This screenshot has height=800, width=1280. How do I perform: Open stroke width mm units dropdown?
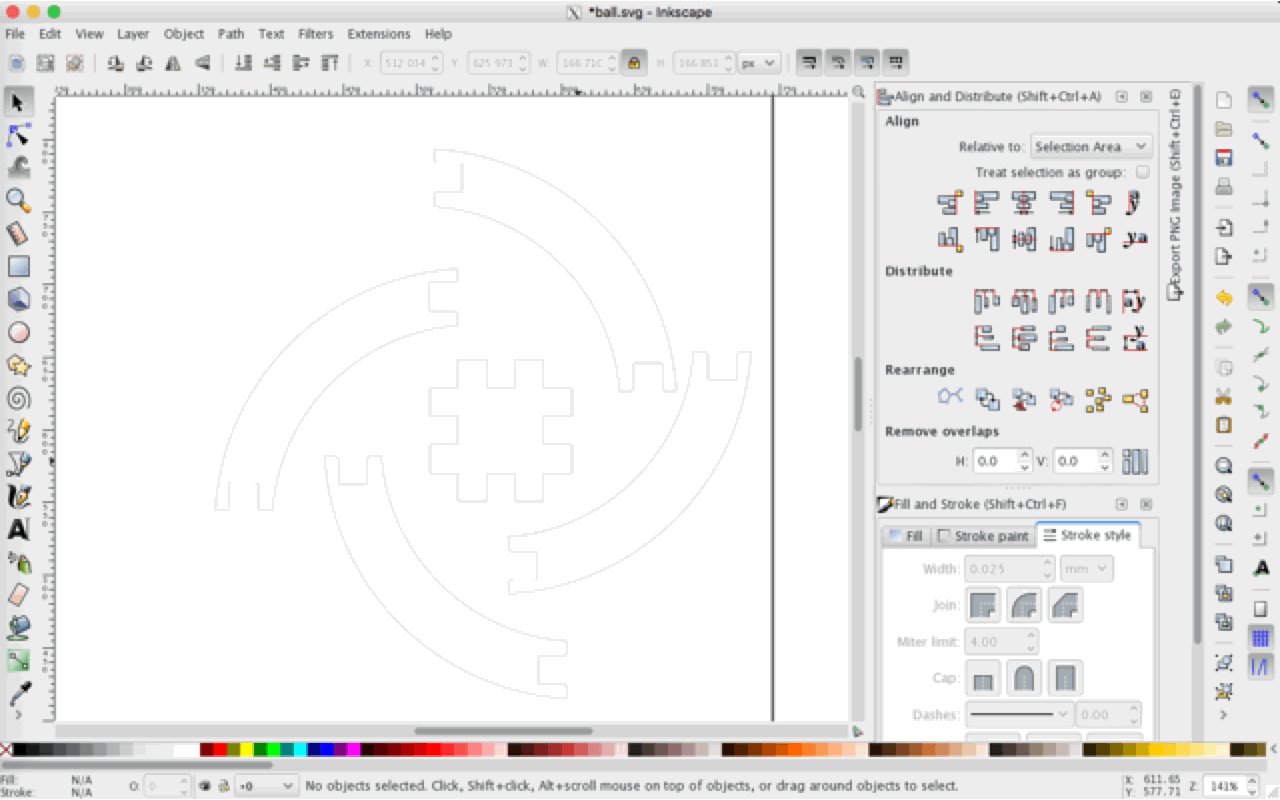point(1087,568)
